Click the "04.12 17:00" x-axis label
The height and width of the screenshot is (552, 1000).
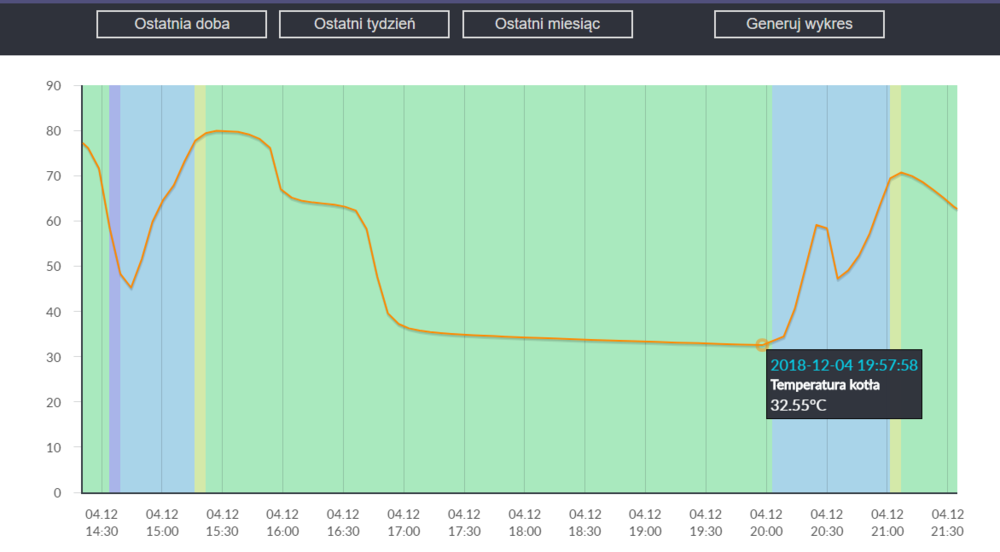coord(404,523)
